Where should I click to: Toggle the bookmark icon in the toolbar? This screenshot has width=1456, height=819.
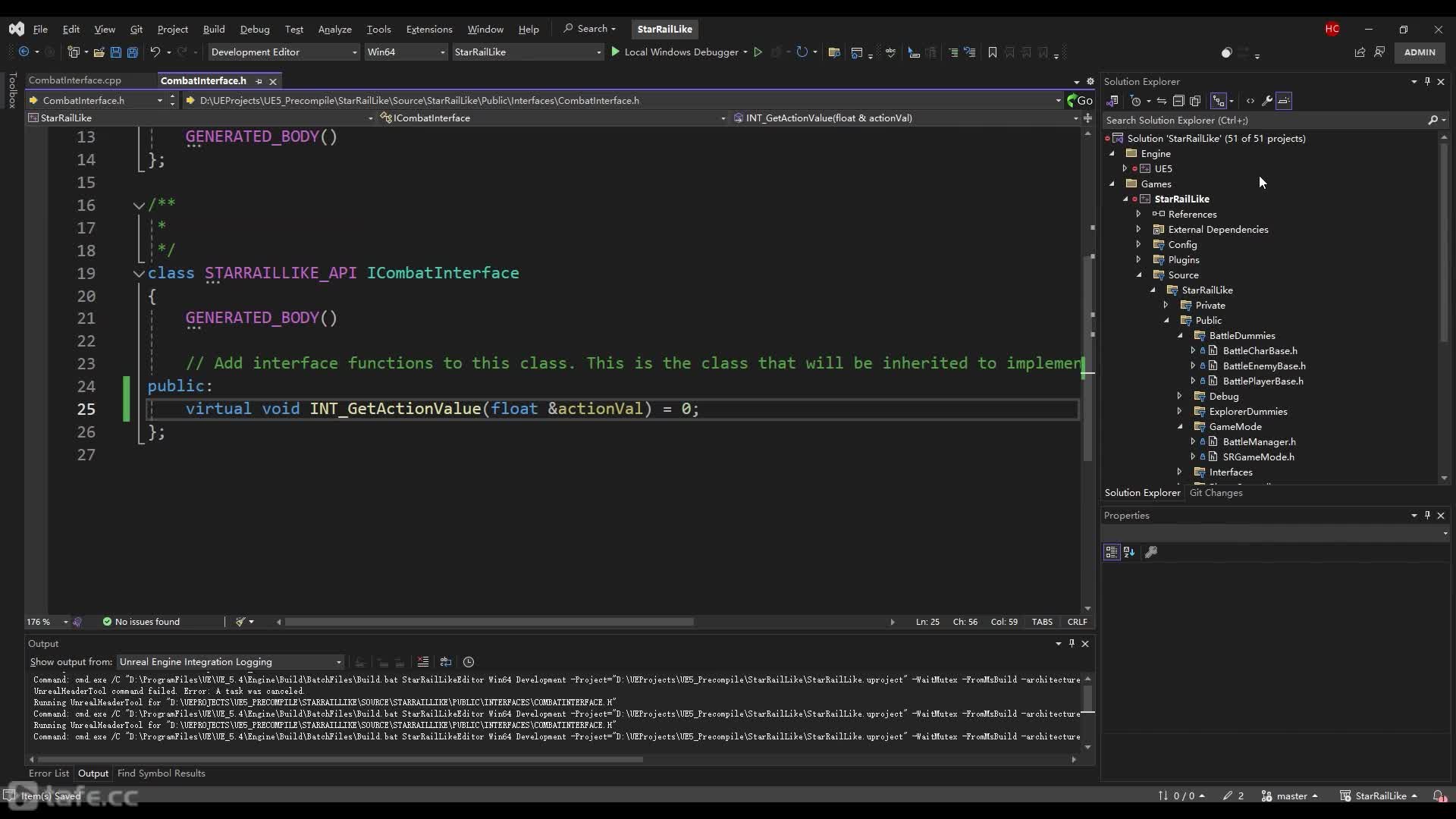[993, 52]
